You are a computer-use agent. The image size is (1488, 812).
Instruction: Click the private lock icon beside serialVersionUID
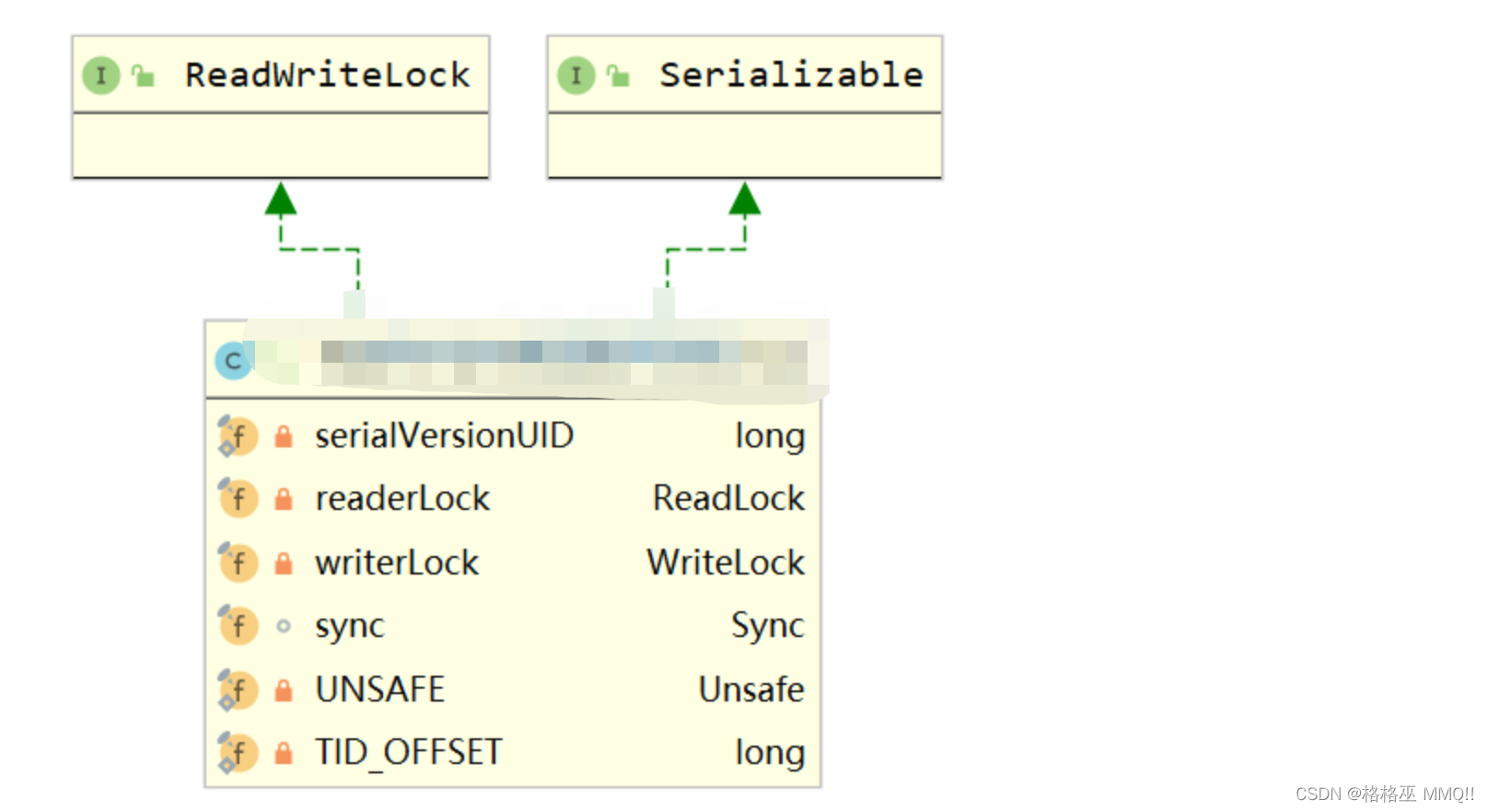coord(284,436)
